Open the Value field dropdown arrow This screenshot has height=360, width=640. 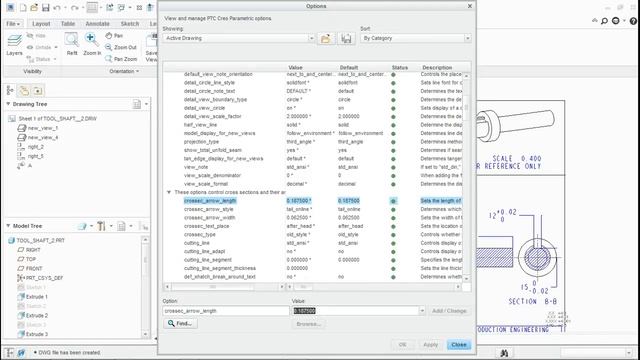422,311
